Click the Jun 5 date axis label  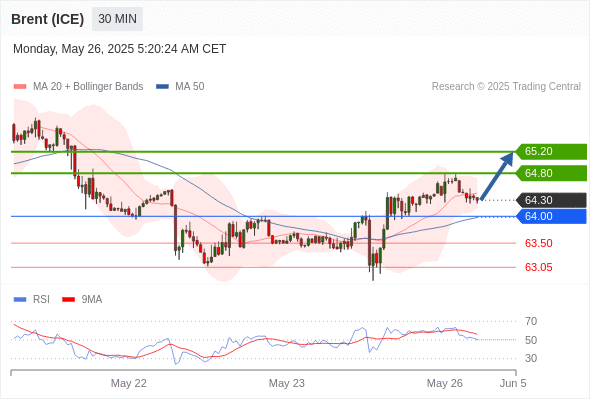click(513, 383)
